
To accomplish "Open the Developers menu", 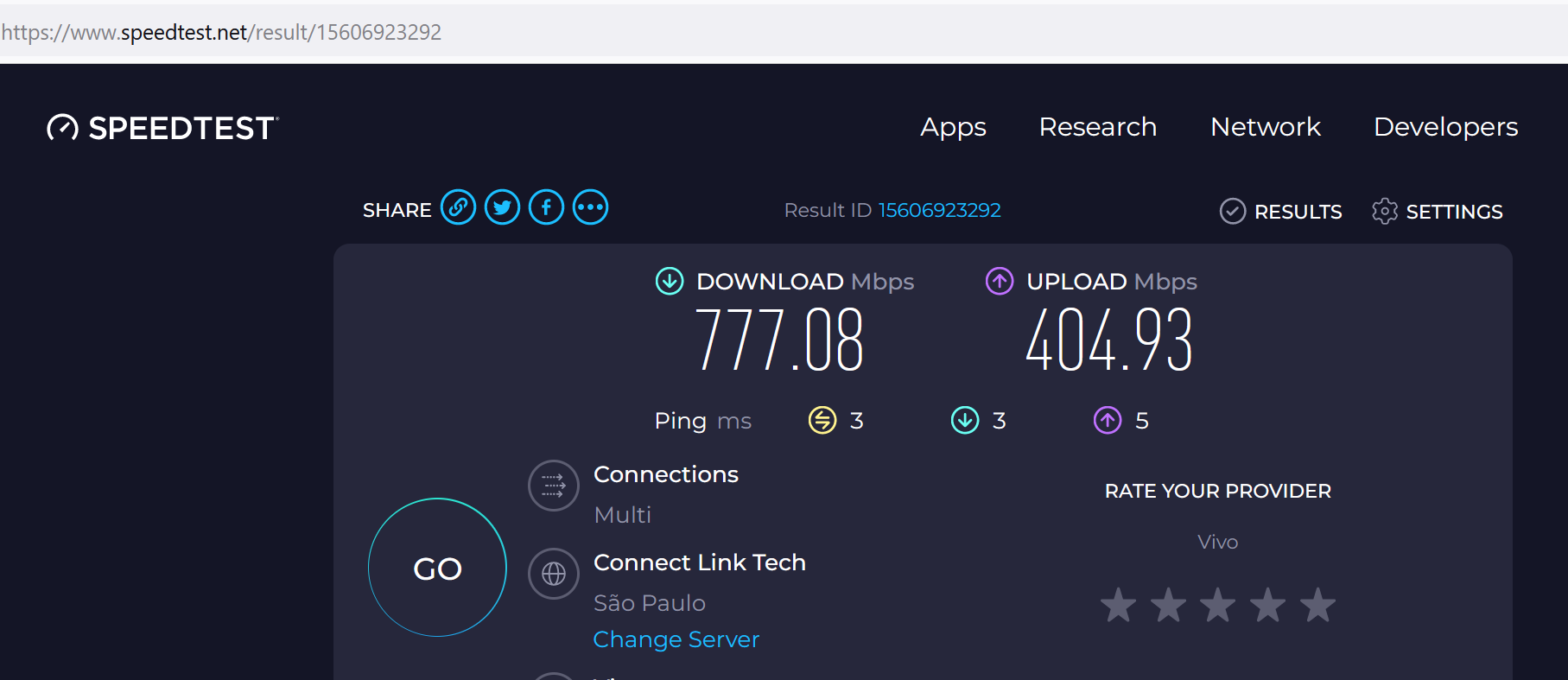I will point(1445,127).
